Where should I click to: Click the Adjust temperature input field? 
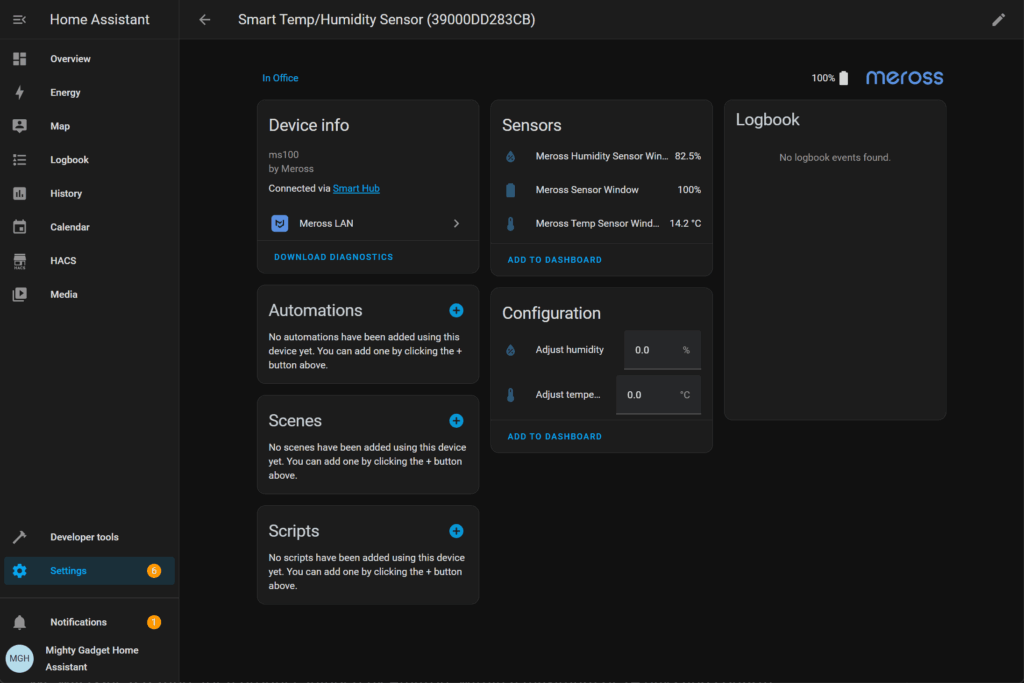pos(648,395)
